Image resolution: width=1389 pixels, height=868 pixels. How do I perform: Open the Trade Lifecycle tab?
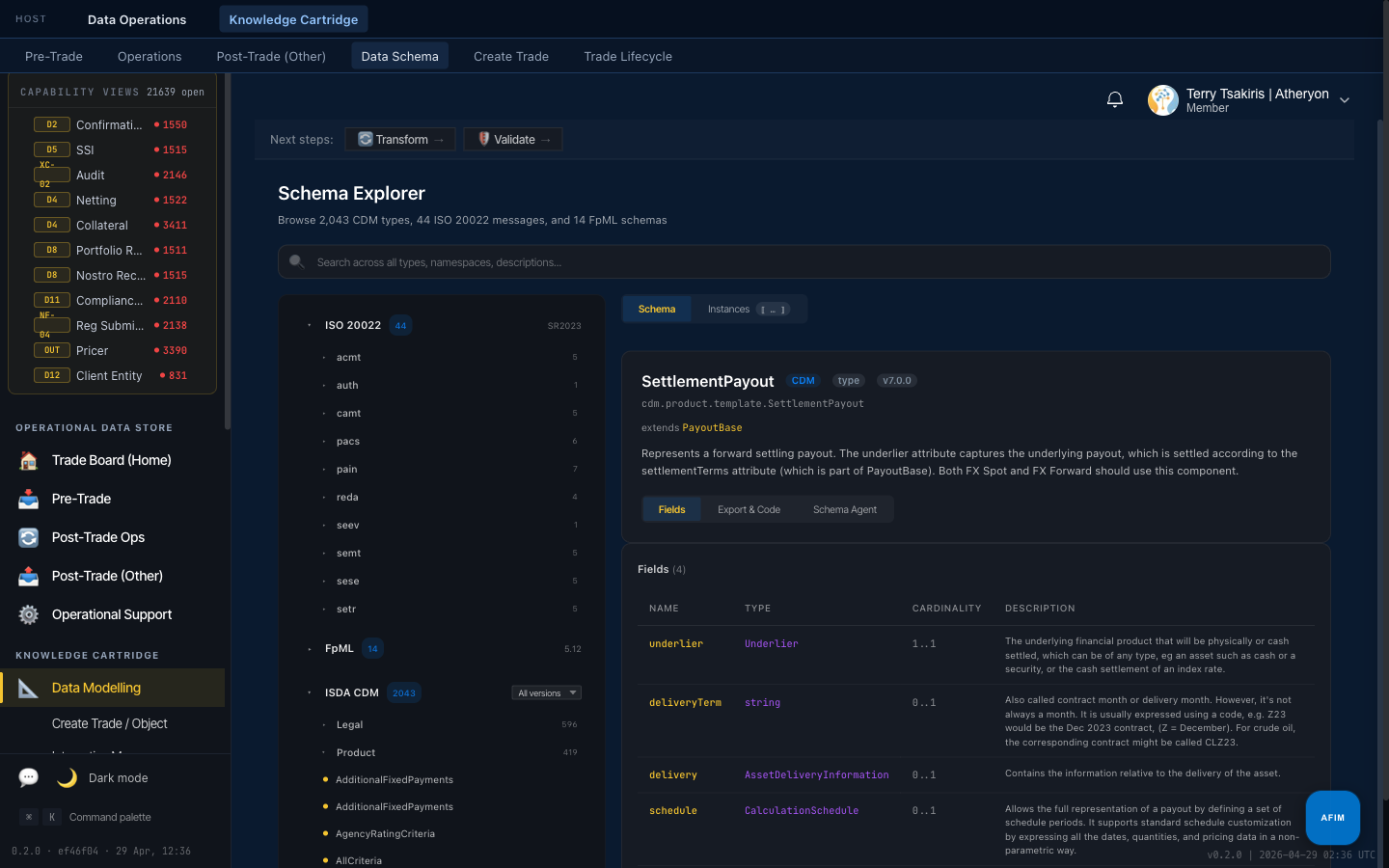tap(628, 56)
